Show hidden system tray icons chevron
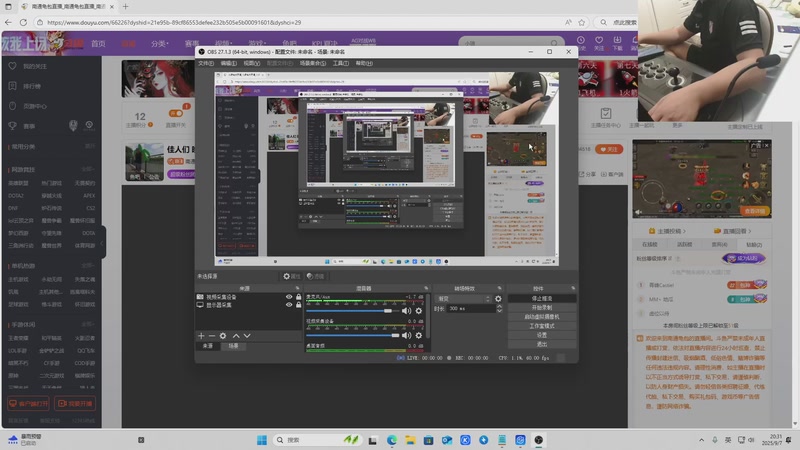 702,440
